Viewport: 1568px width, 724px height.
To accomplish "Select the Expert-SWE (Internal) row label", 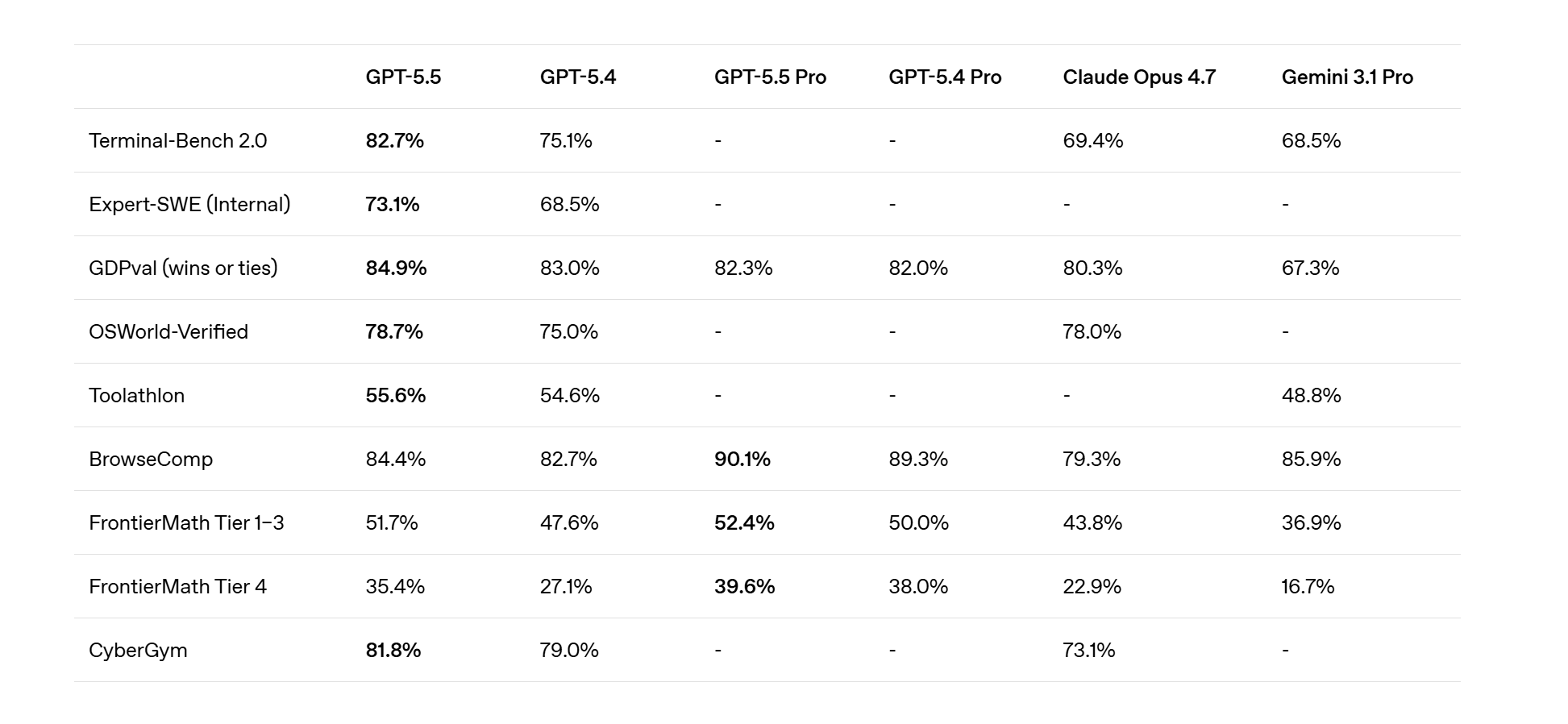I will pyautogui.click(x=189, y=205).
